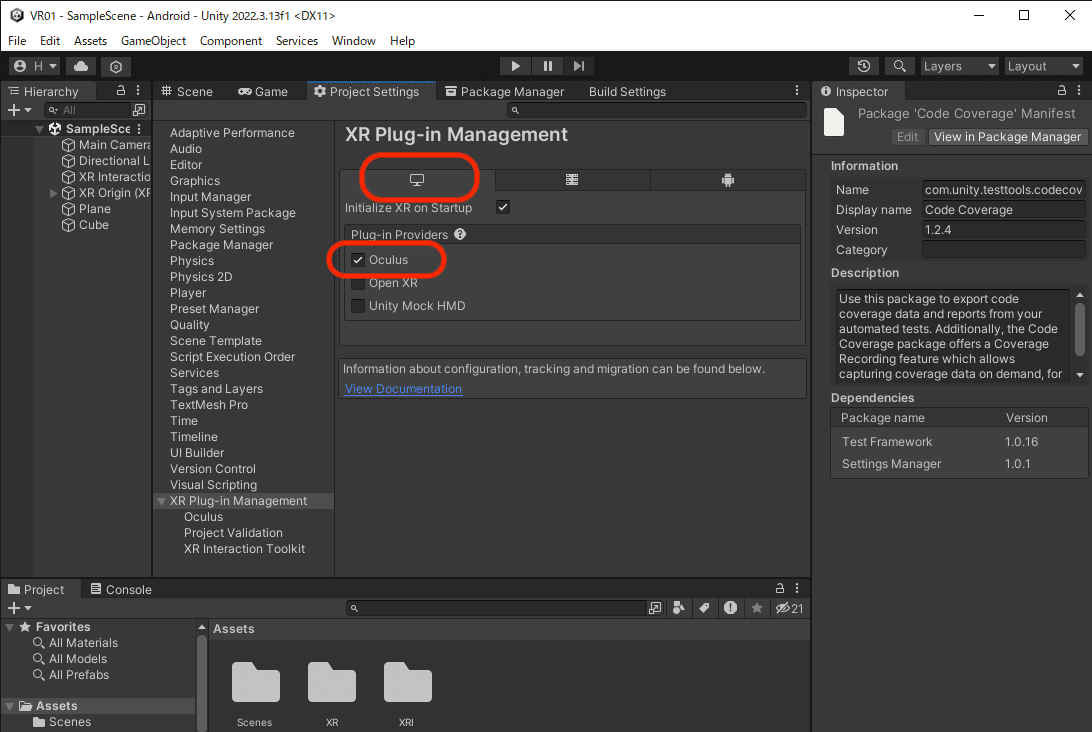Viewport: 1092px width, 732px height.
Task: Select Oculus under XR Plug-in Management
Action: coord(203,517)
